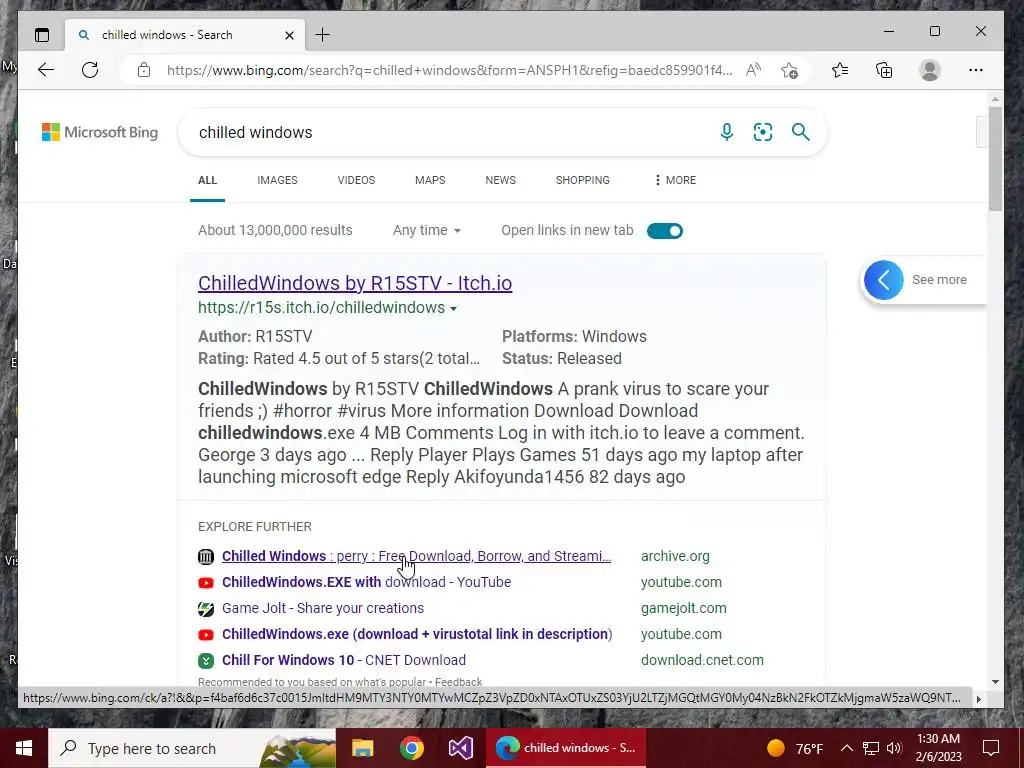Click the CNET download favicon icon
Image resolution: width=1024 pixels, height=768 pixels.
[x=206, y=661]
